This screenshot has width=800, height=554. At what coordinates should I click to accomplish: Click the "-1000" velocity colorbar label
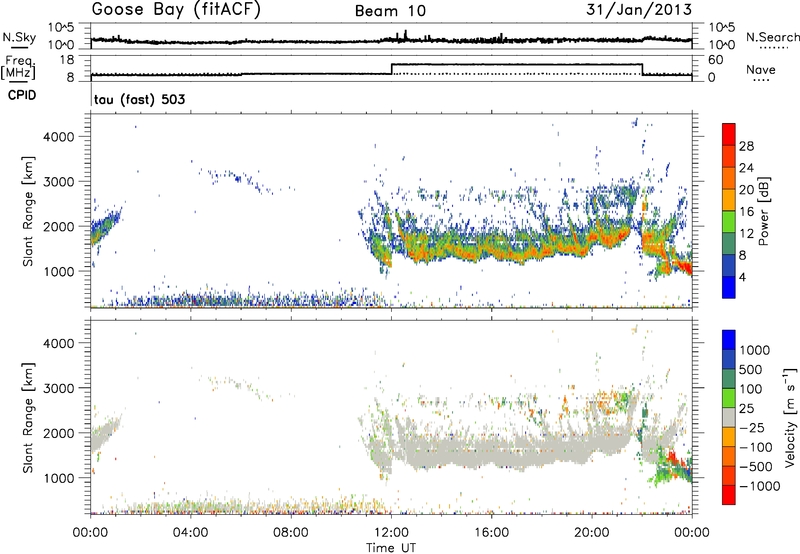760,486
